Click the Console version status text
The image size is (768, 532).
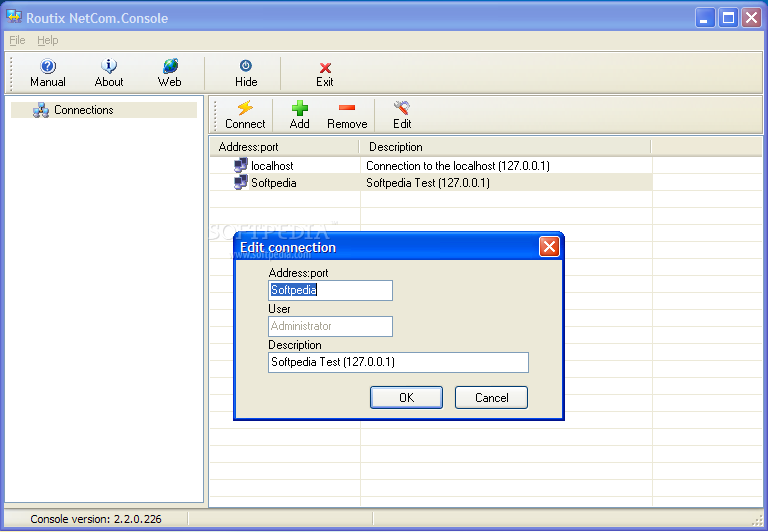tap(96, 519)
